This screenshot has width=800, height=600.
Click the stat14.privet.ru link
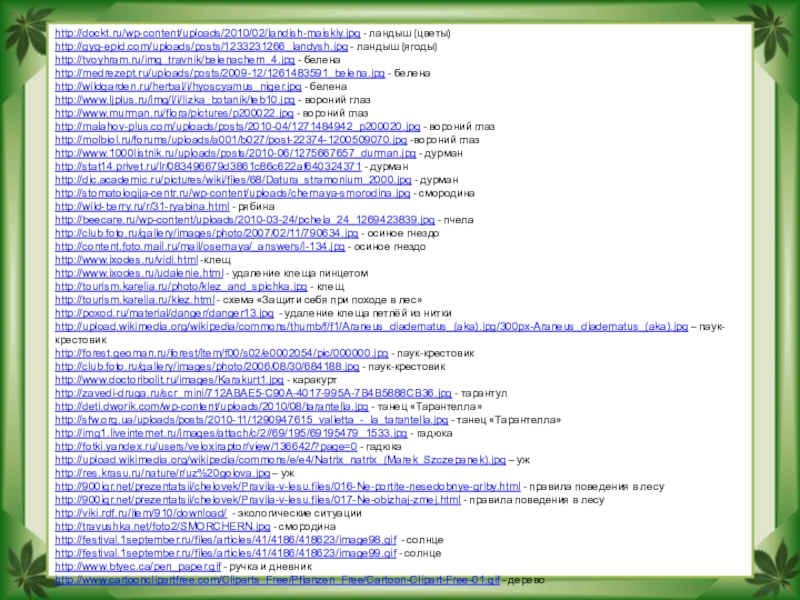208,166
